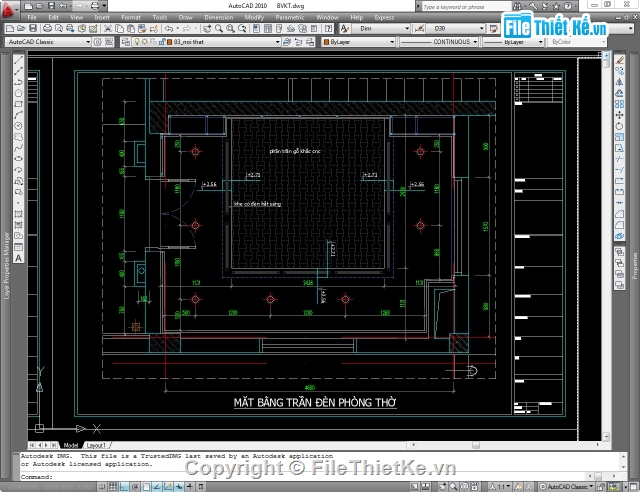Toggle Polar Tracking in status bar
This screenshot has height=492, width=640.
(x=135, y=487)
